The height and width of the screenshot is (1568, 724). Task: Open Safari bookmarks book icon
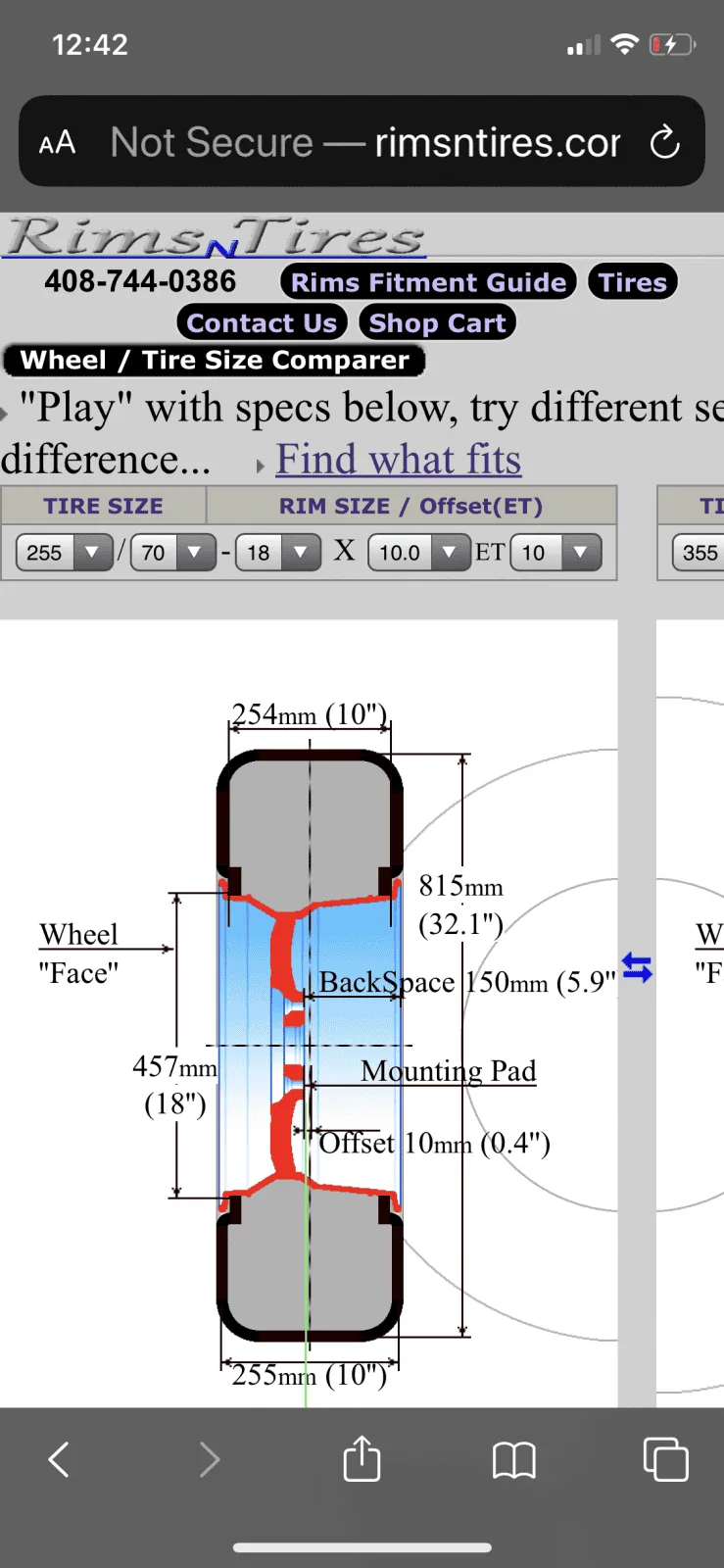(513, 1460)
